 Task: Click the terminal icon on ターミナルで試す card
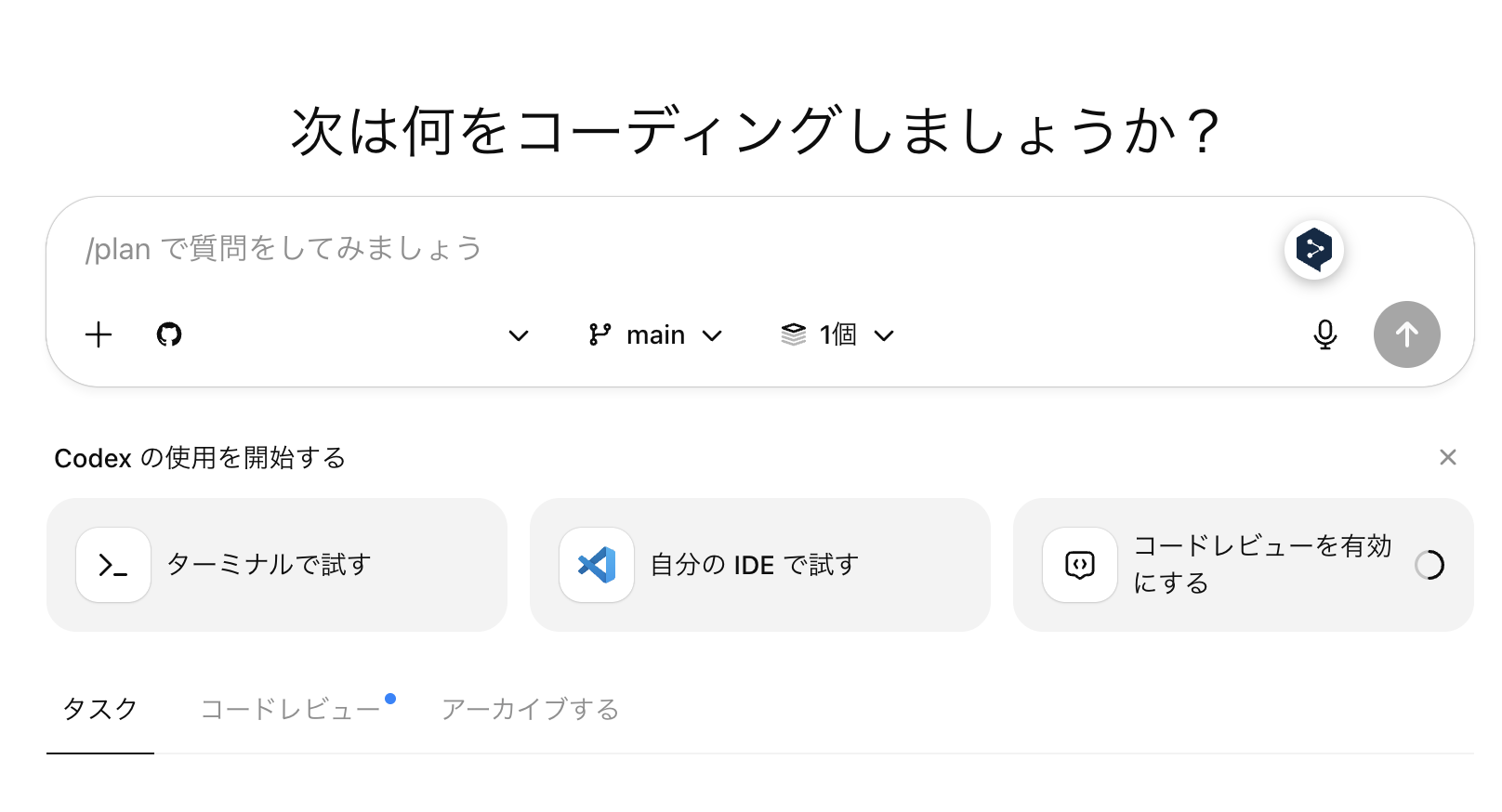[x=112, y=564]
